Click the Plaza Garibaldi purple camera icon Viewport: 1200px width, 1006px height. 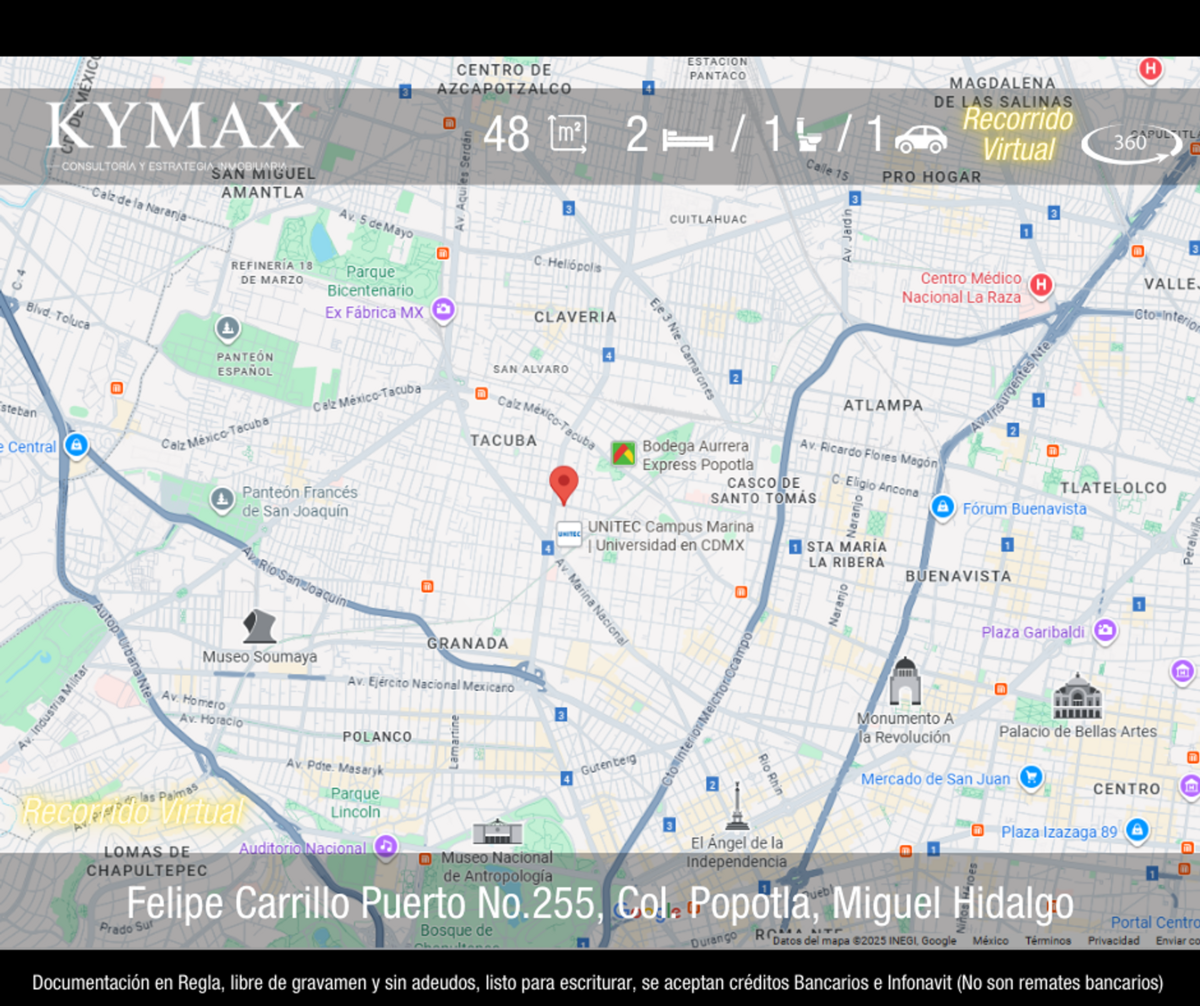click(x=1105, y=631)
